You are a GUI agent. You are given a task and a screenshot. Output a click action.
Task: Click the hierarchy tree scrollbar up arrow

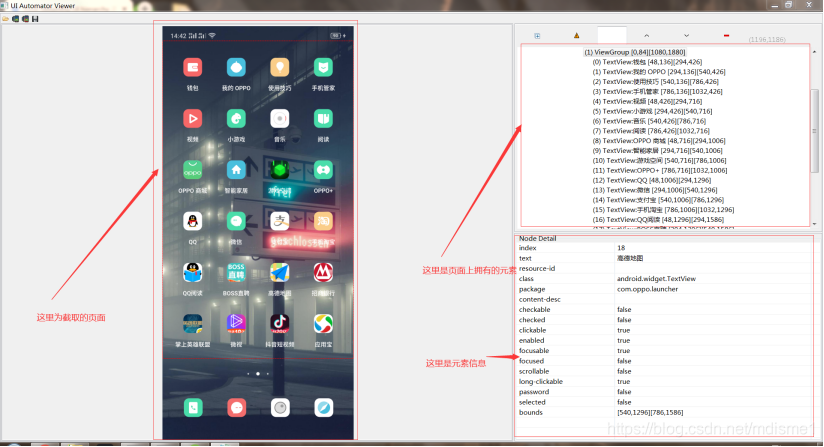pos(815,51)
